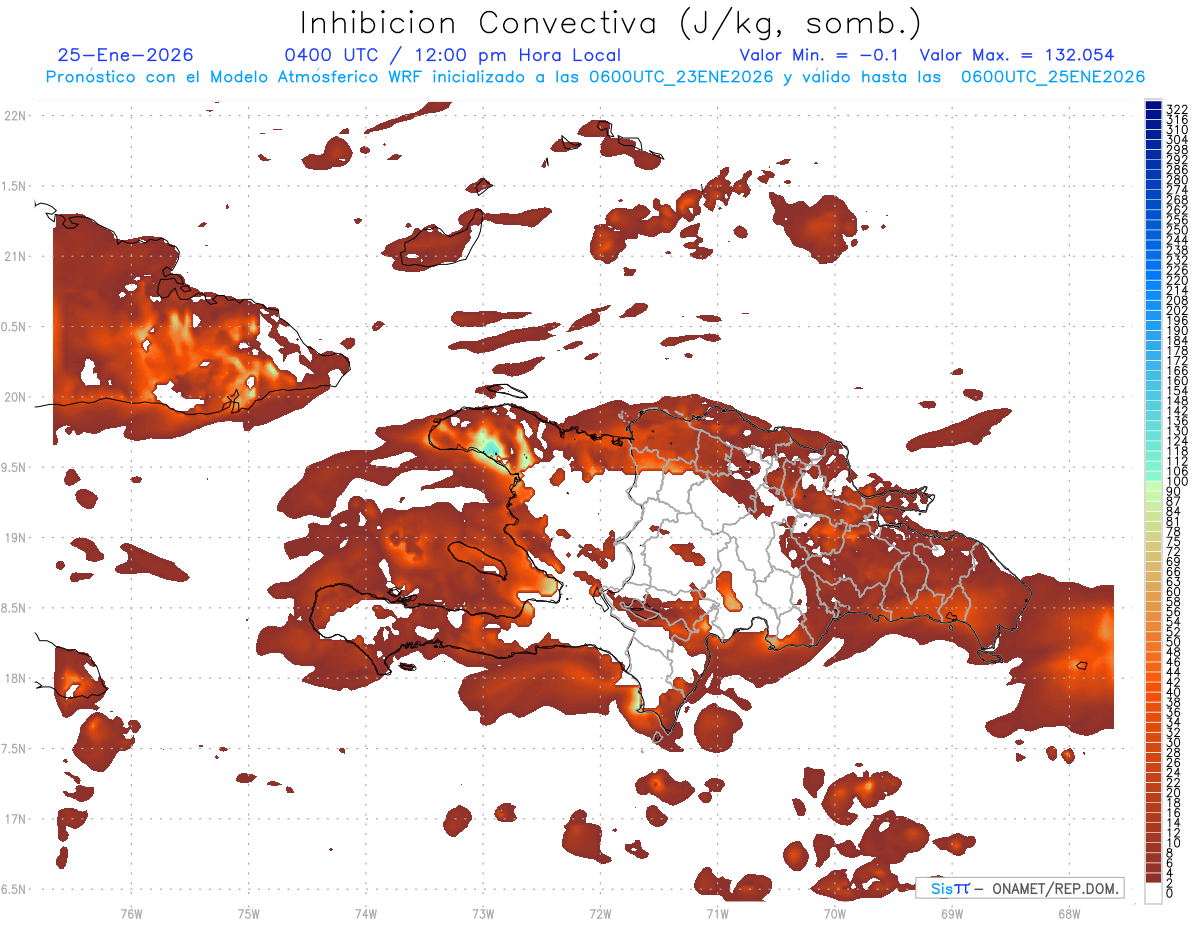The width and height of the screenshot is (1200, 927).
Task: Click the "196" colorbar value
Action: point(1177,320)
